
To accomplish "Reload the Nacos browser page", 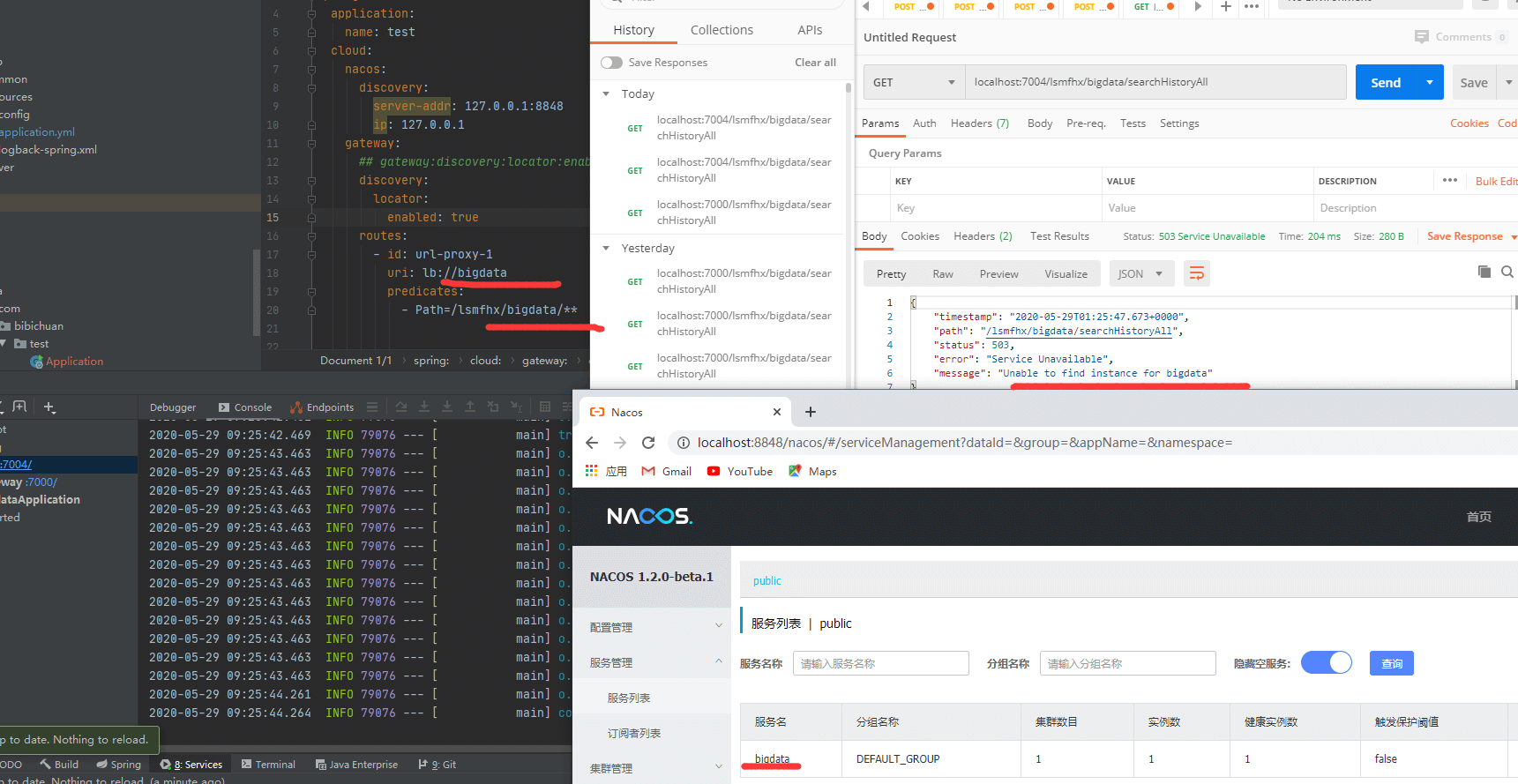I will [648, 443].
